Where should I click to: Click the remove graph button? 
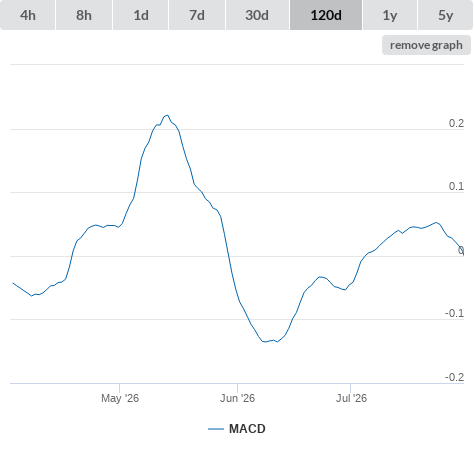[x=426, y=45]
